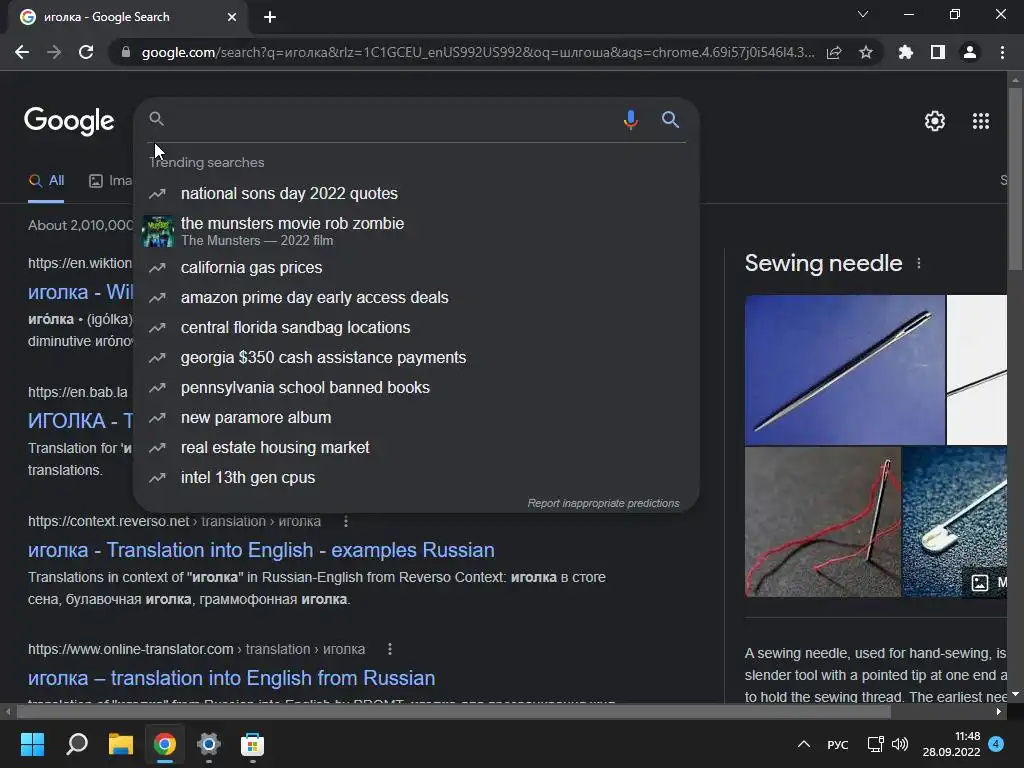The image size is (1024, 768).
Task: Open the blue-background sewing needle image
Action: coord(844,370)
